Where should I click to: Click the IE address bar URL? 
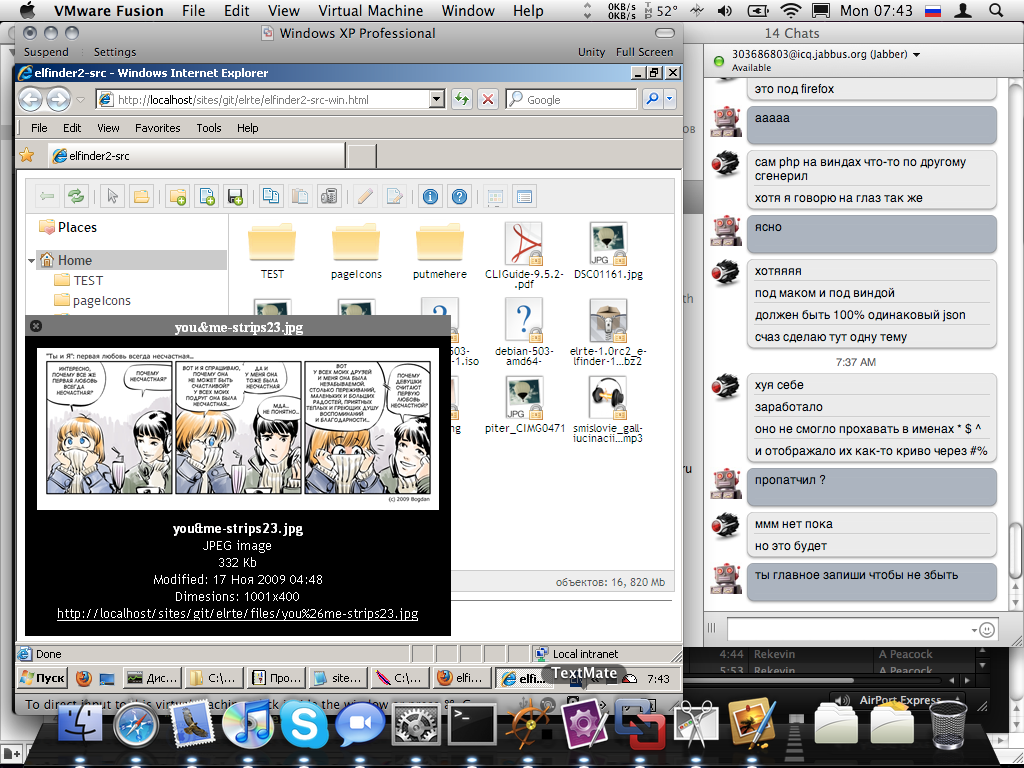243,100
